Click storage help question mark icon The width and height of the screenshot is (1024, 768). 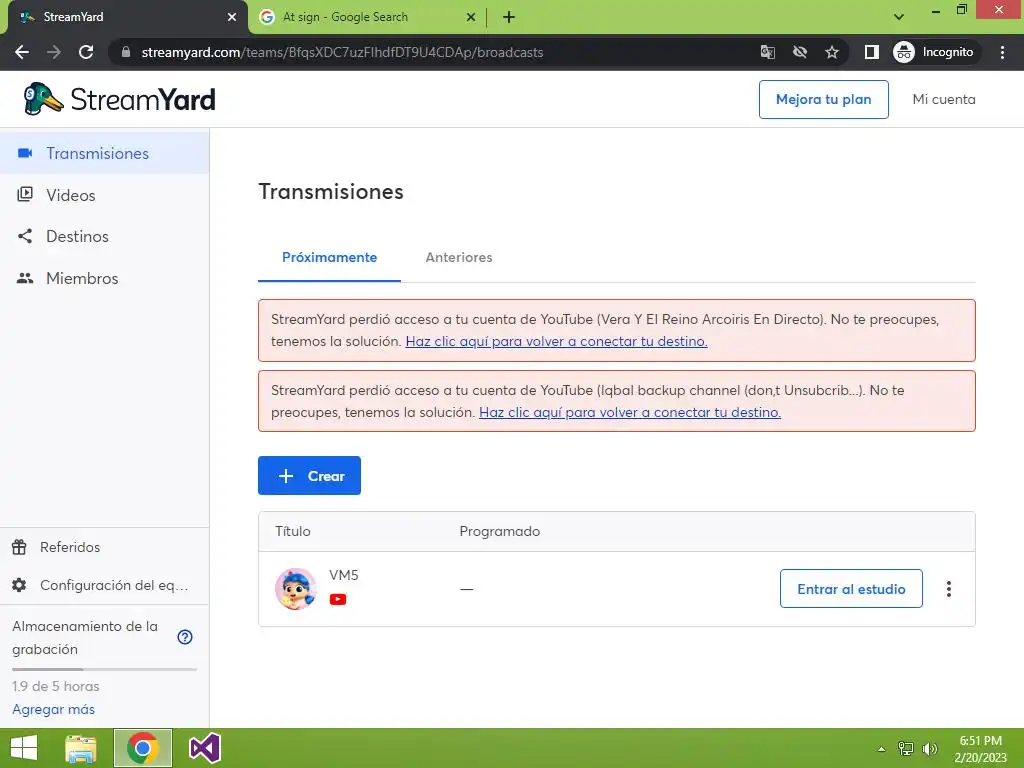tap(185, 637)
